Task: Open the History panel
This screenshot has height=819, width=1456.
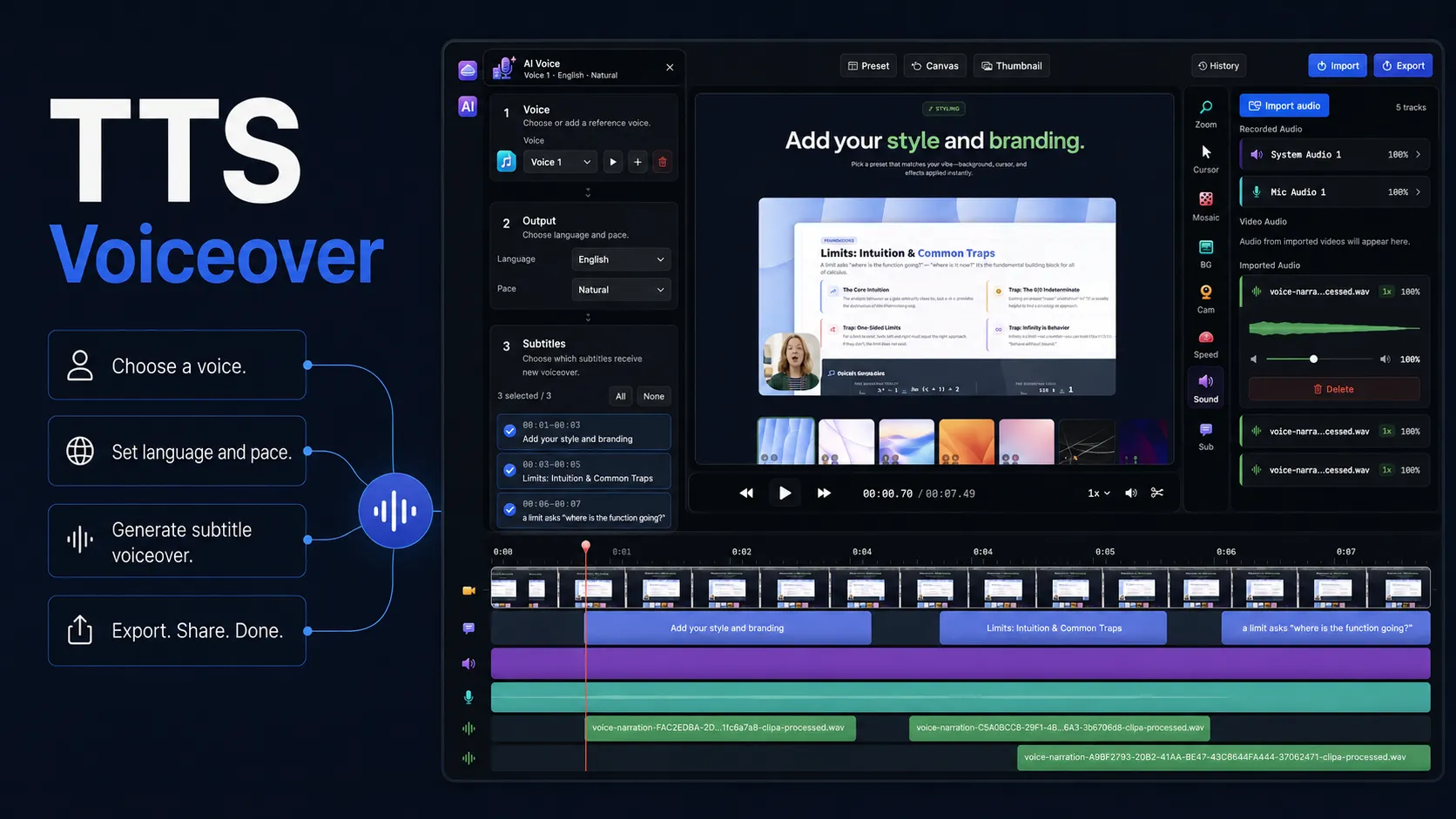Action: click(x=1218, y=66)
